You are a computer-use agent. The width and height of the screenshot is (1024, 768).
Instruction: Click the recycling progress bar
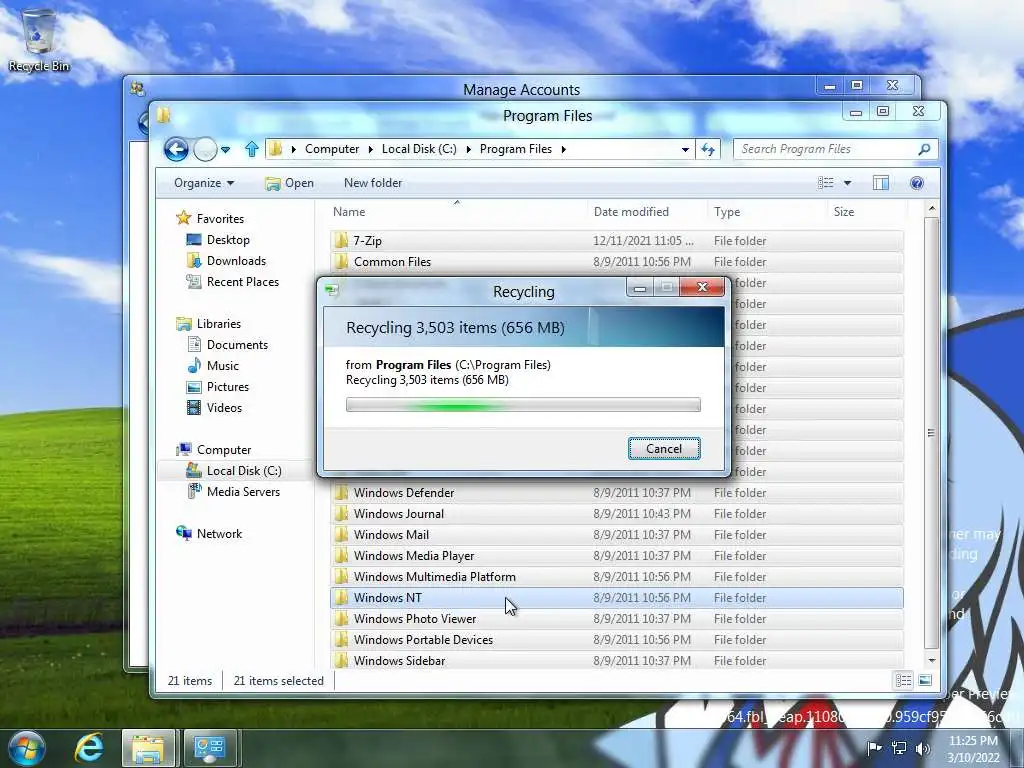pyautogui.click(x=523, y=405)
